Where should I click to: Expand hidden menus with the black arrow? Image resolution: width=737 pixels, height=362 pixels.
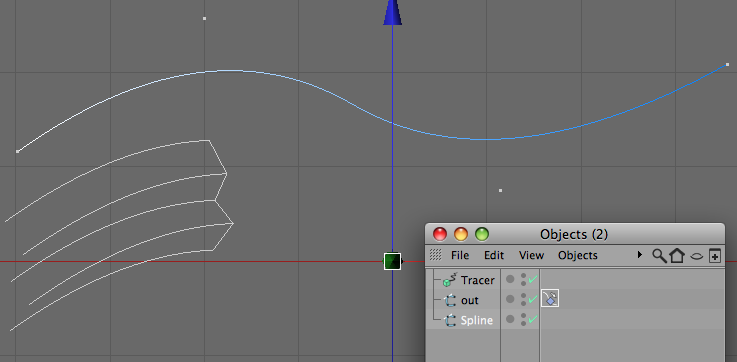[x=640, y=255]
